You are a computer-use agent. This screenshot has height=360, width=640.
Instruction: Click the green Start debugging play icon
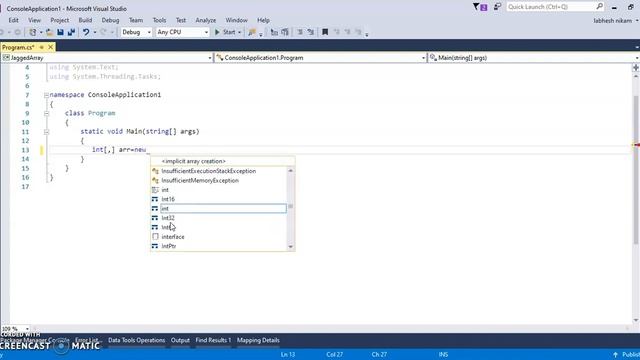pyautogui.click(x=217, y=32)
